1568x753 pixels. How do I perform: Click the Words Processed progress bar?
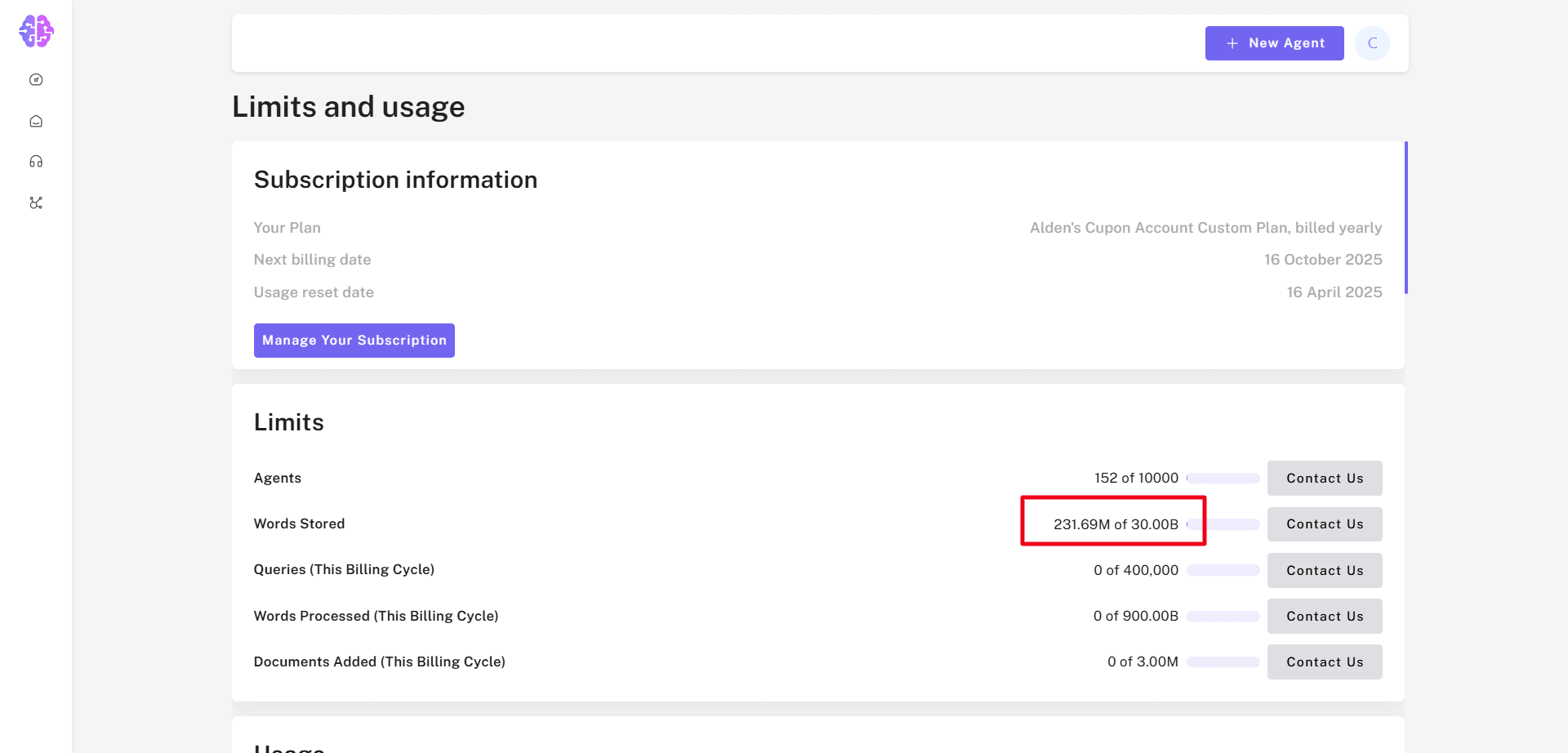1223,616
